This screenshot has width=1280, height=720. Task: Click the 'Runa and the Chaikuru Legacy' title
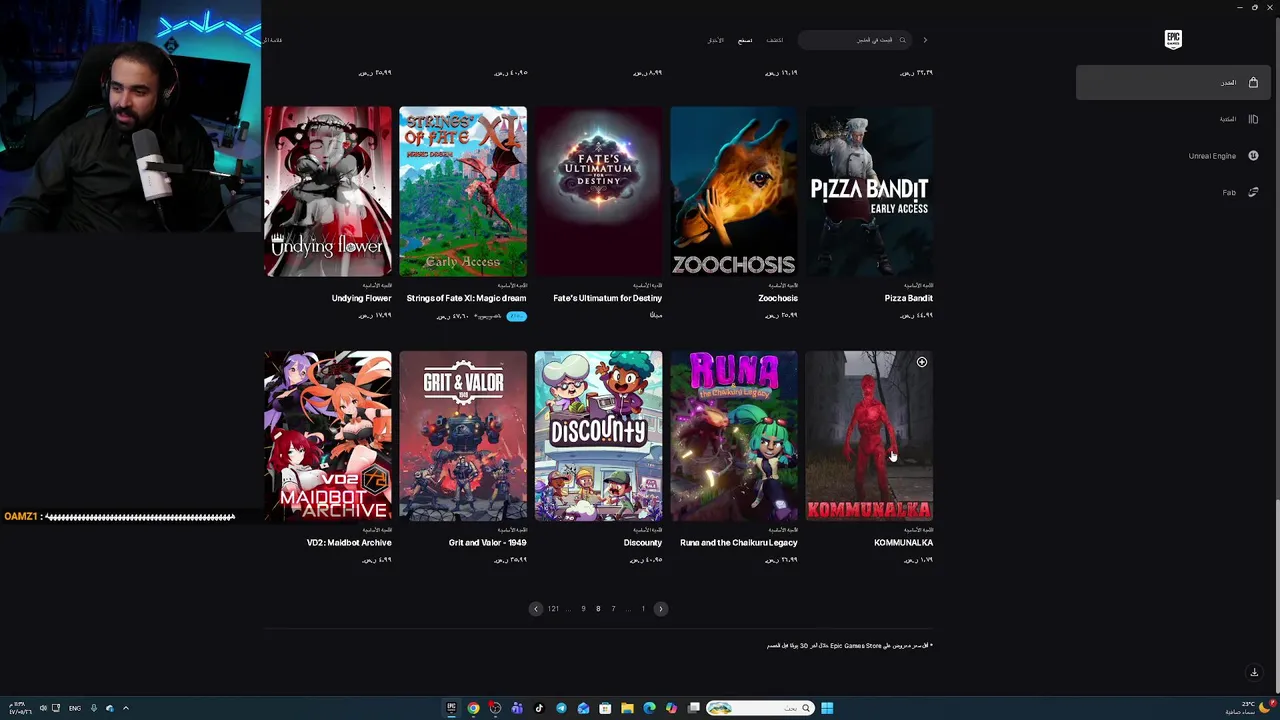coord(739,543)
